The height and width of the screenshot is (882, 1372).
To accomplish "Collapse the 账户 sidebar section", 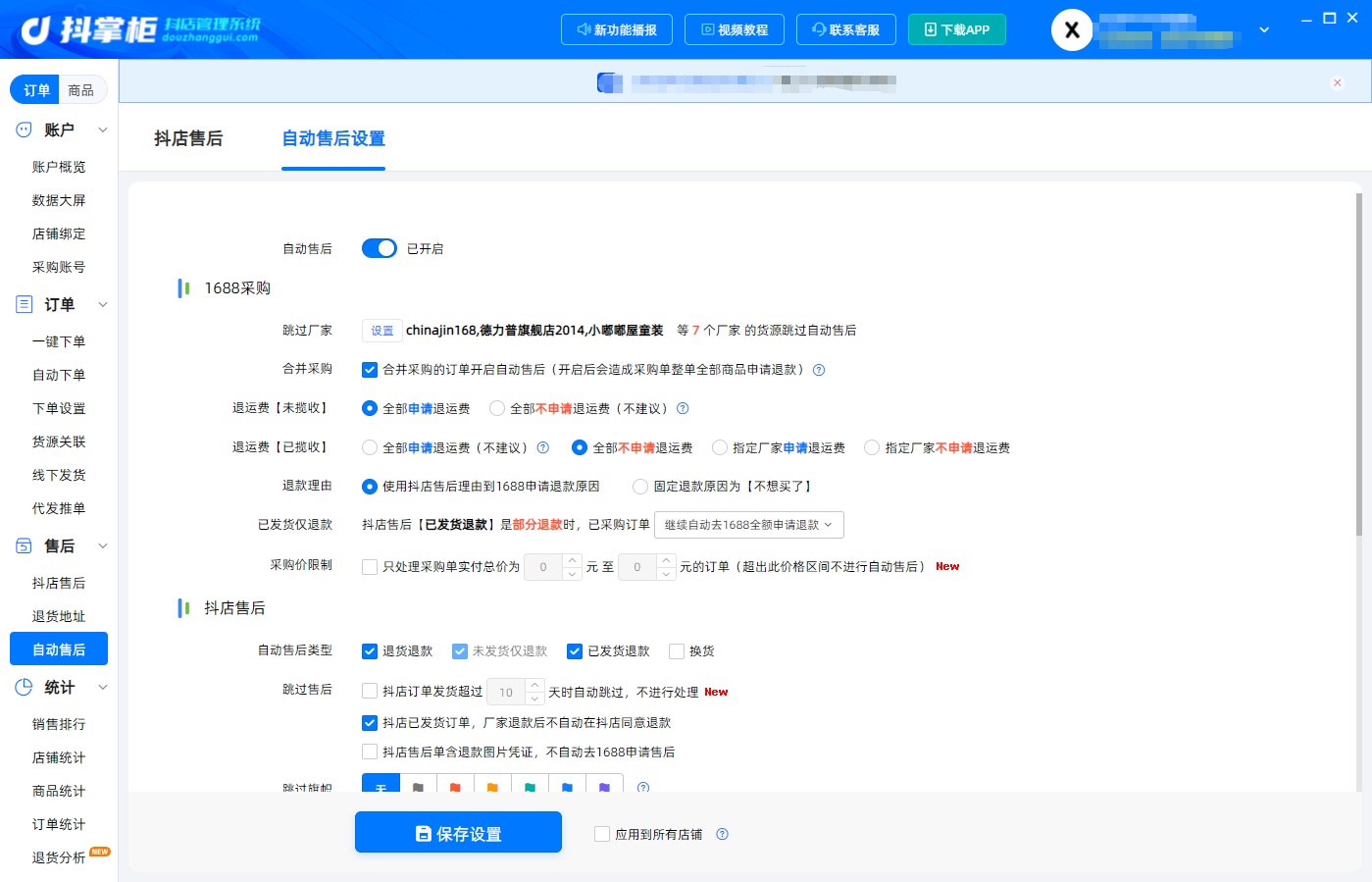I will point(103,130).
